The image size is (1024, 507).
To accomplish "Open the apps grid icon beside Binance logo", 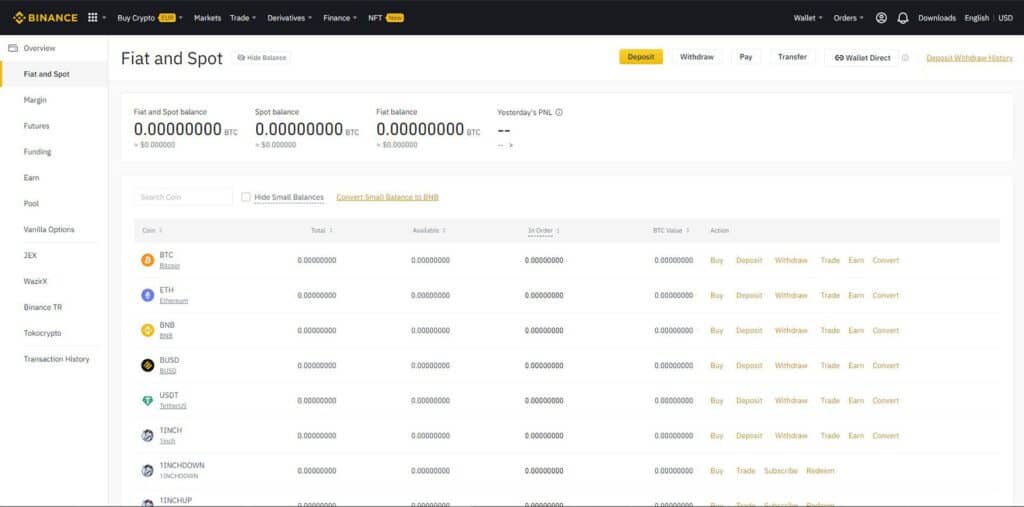I will (x=93, y=18).
